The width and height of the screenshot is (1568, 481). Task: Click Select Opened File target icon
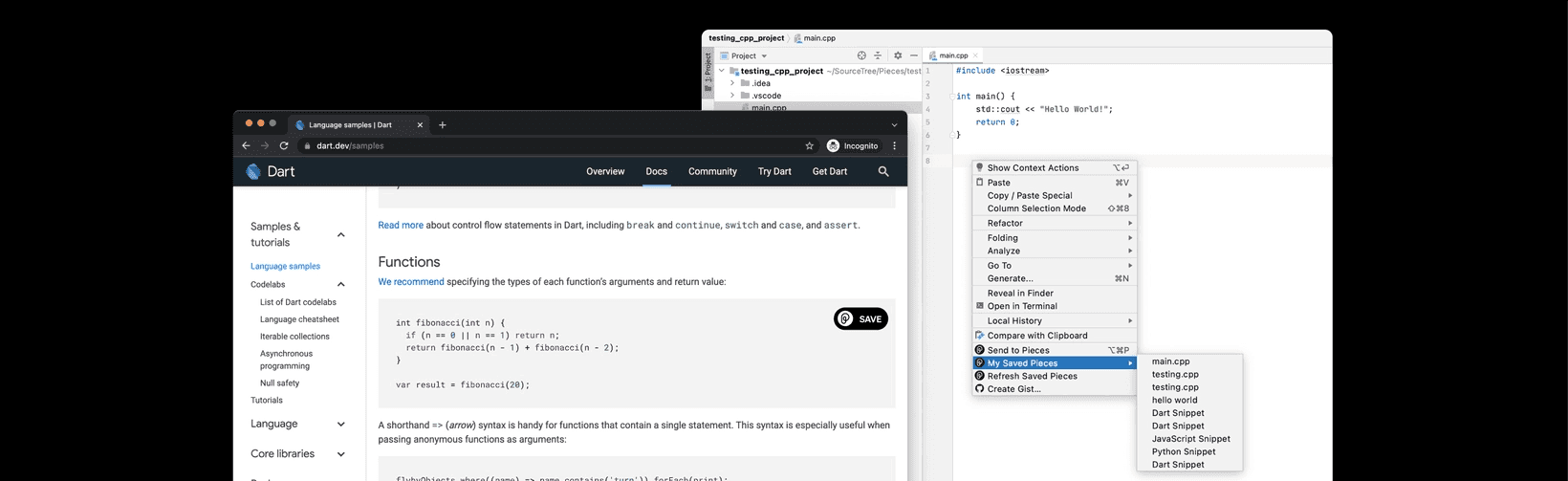coord(861,55)
